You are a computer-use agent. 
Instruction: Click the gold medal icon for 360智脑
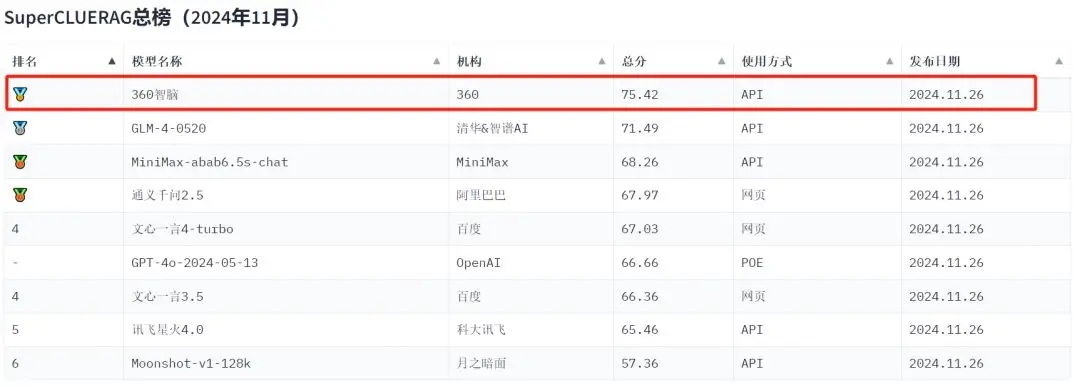[20, 94]
